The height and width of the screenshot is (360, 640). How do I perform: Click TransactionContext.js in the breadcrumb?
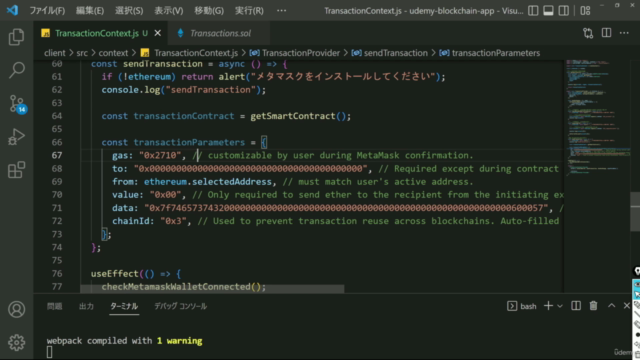pos(196,53)
